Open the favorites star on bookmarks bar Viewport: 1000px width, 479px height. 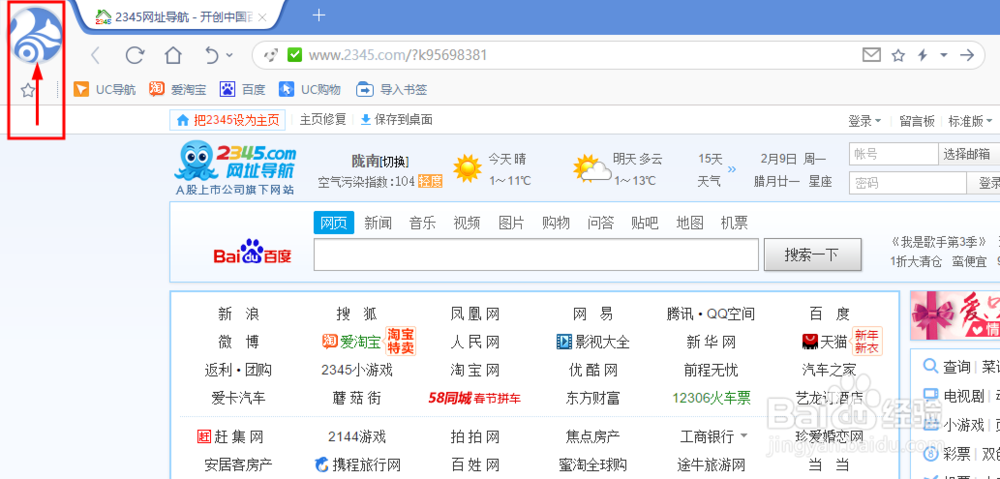point(27,90)
